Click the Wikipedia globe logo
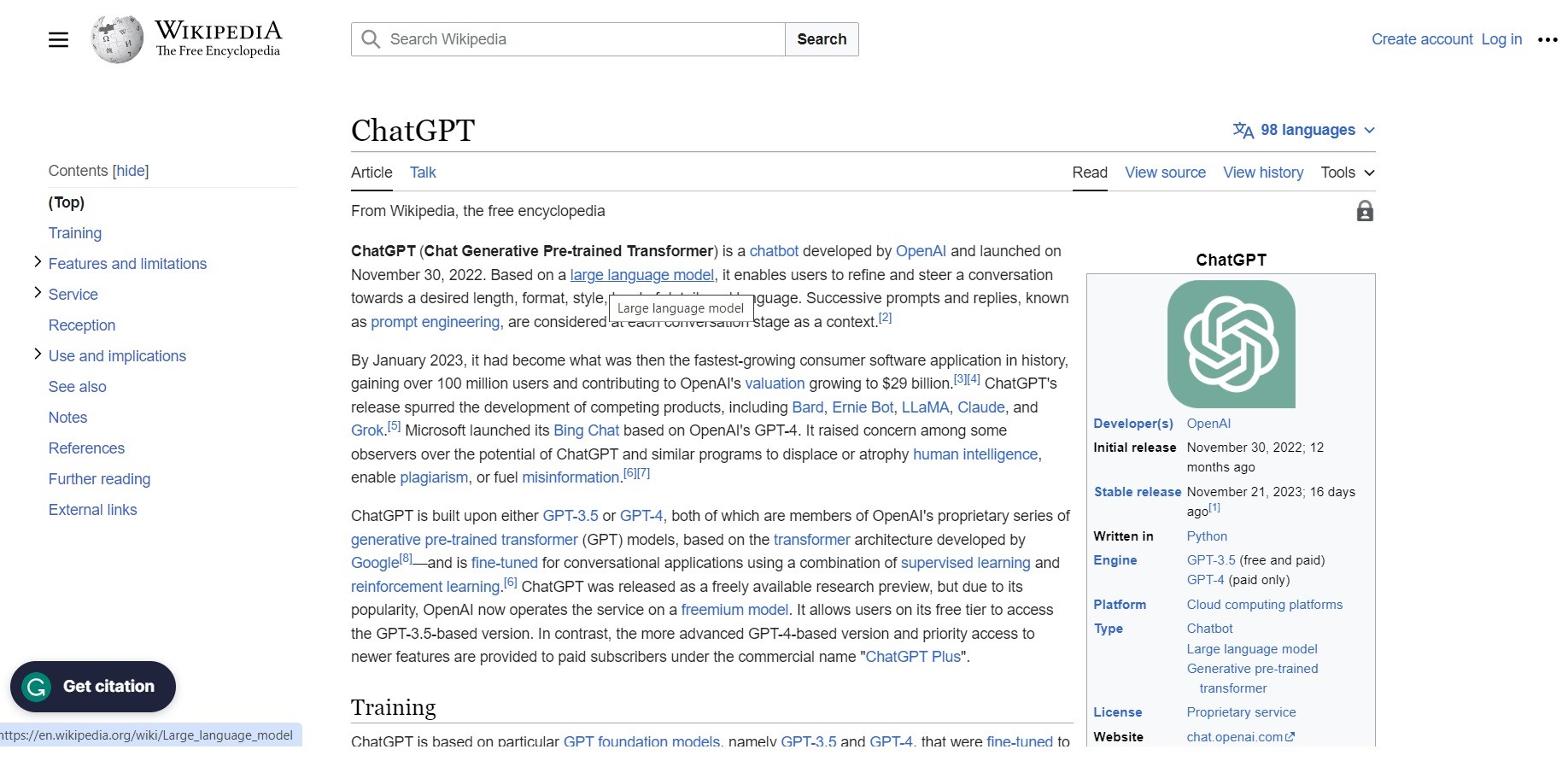Screen dimensions: 1568x761 [x=117, y=39]
